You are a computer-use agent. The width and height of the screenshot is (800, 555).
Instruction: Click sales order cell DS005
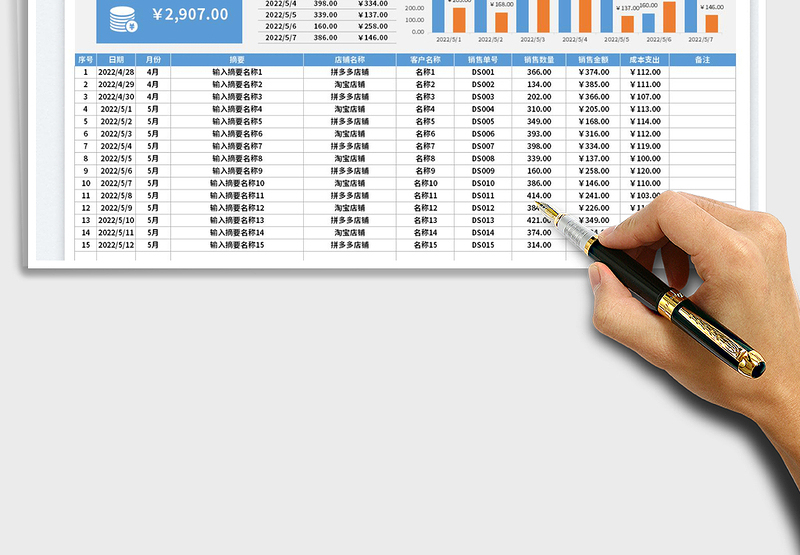[x=483, y=122]
